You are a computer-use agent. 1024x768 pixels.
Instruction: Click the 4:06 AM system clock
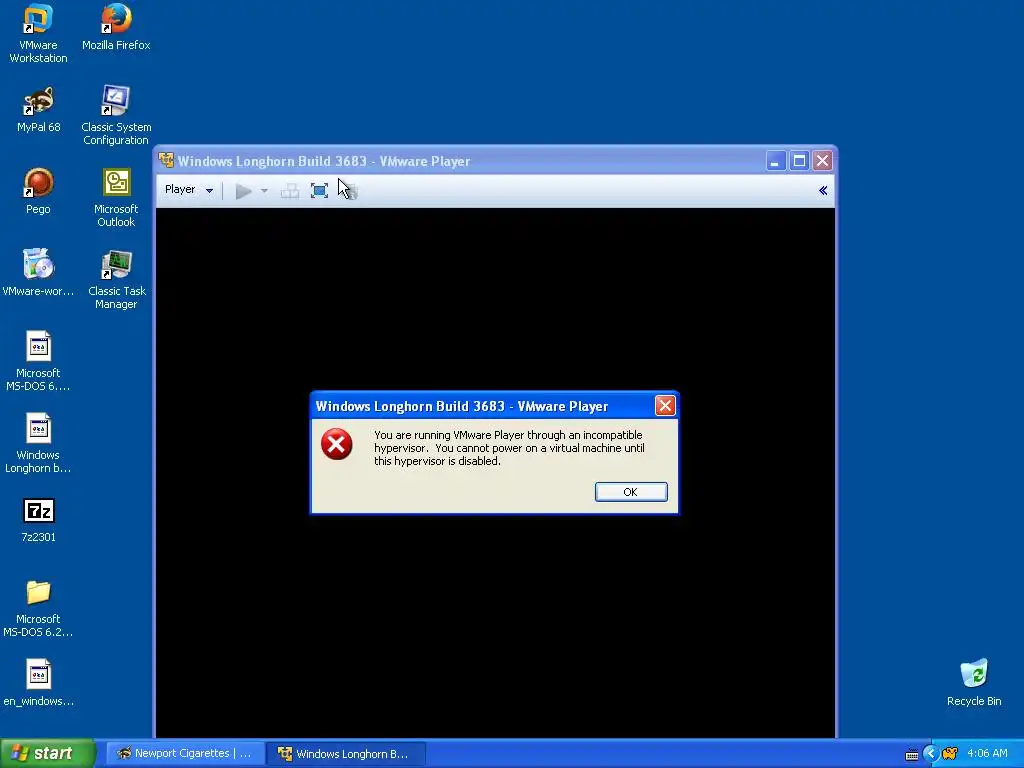point(987,754)
